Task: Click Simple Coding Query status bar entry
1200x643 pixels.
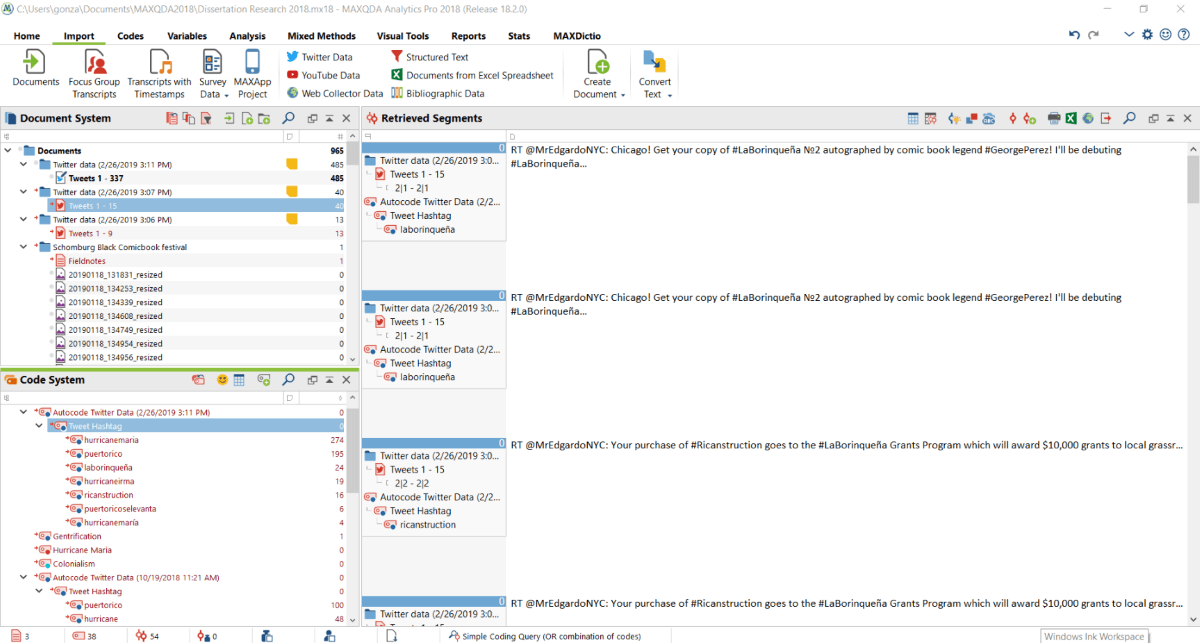Action: pos(545,636)
